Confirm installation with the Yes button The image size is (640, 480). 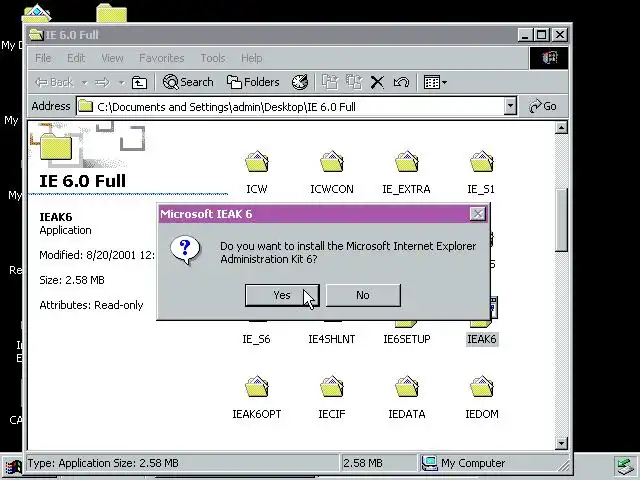pos(282,295)
